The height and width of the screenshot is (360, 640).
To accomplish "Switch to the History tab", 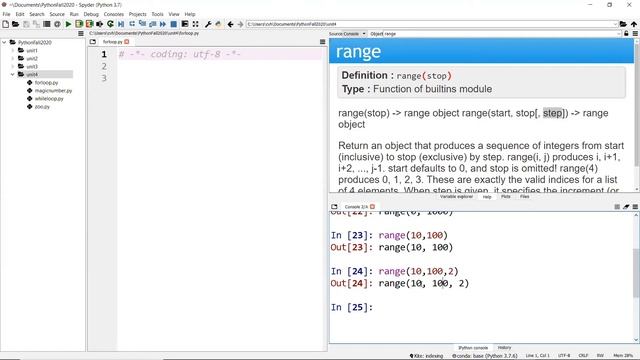I will (504, 348).
